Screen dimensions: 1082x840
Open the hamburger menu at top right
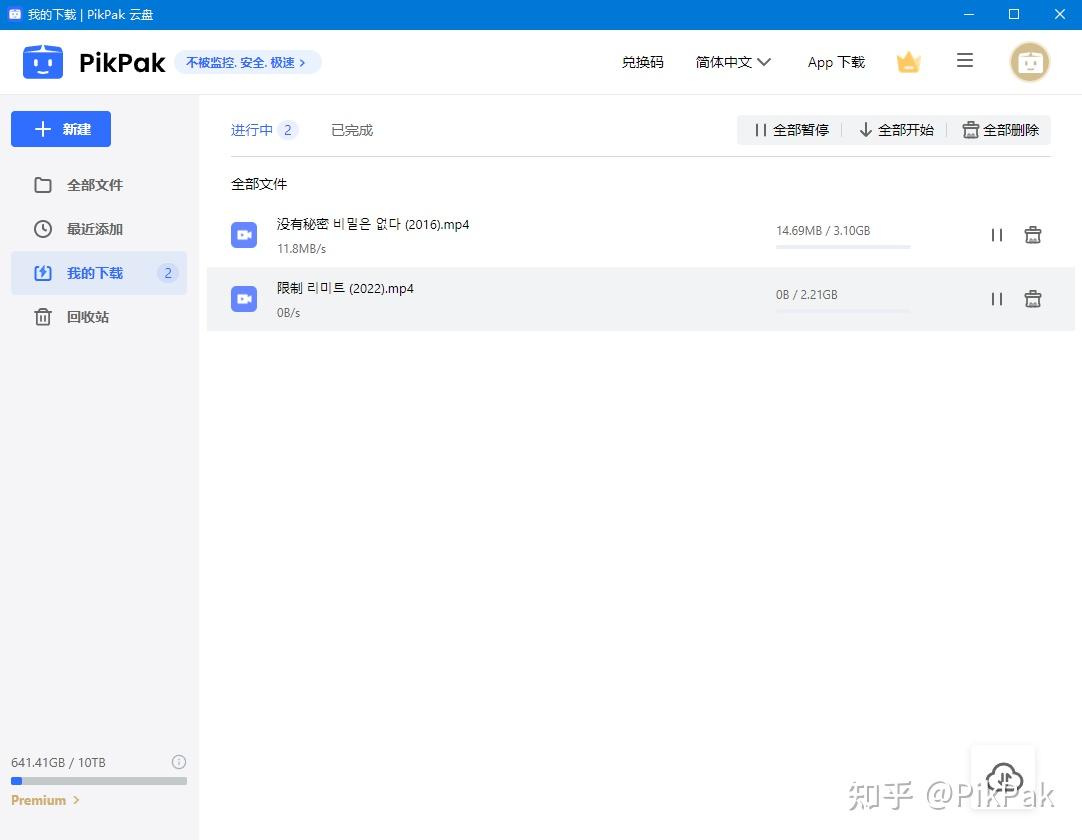(964, 61)
